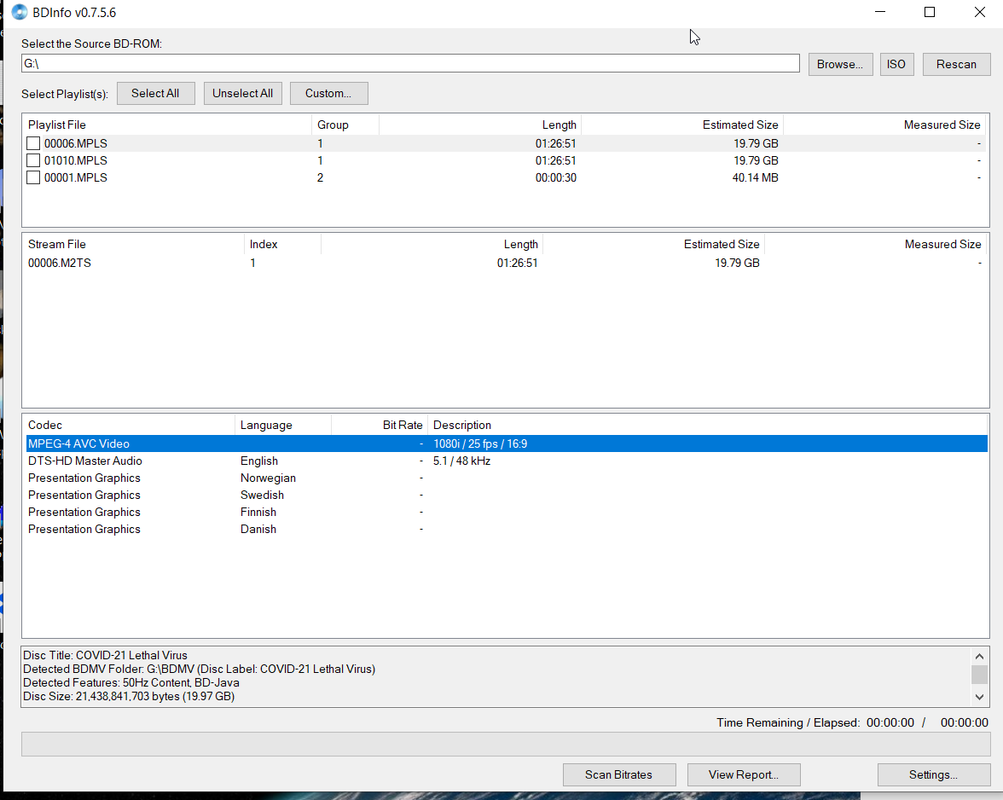Tick the 01010.MPLS playlist checkbox

[x=33, y=161]
